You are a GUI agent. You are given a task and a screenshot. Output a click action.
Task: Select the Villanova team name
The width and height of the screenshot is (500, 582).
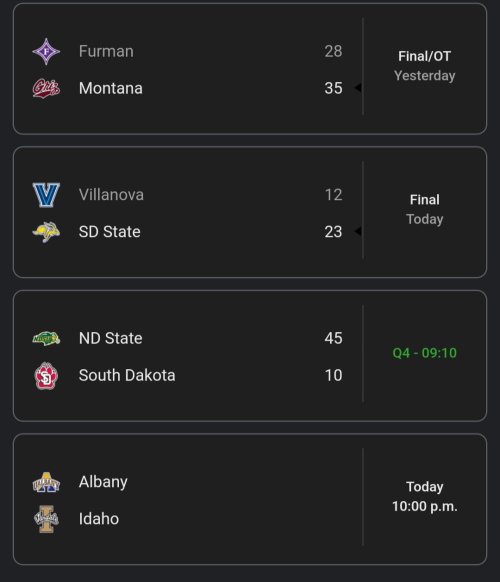point(111,195)
